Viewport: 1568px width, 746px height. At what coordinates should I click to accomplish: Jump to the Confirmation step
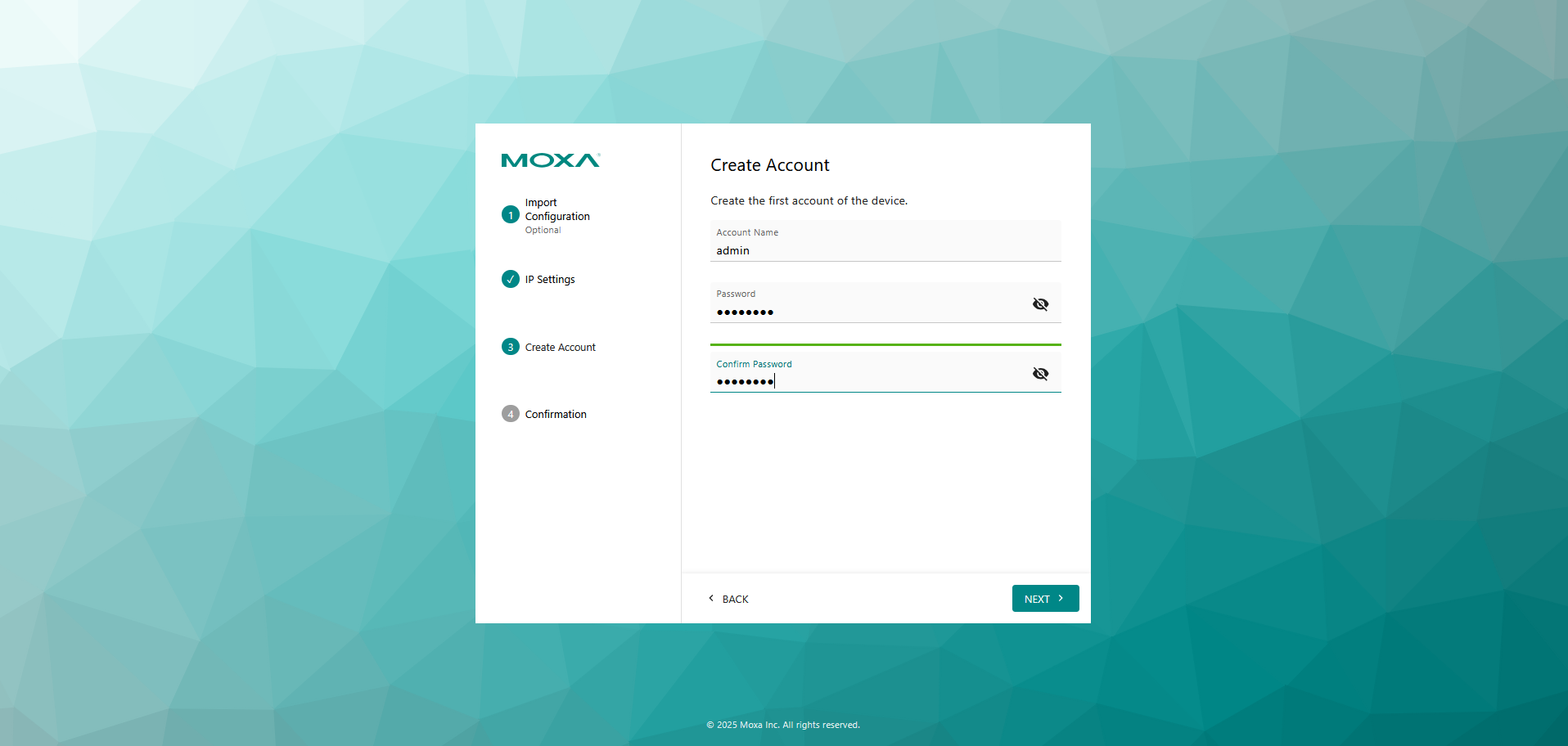[x=556, y=415]
